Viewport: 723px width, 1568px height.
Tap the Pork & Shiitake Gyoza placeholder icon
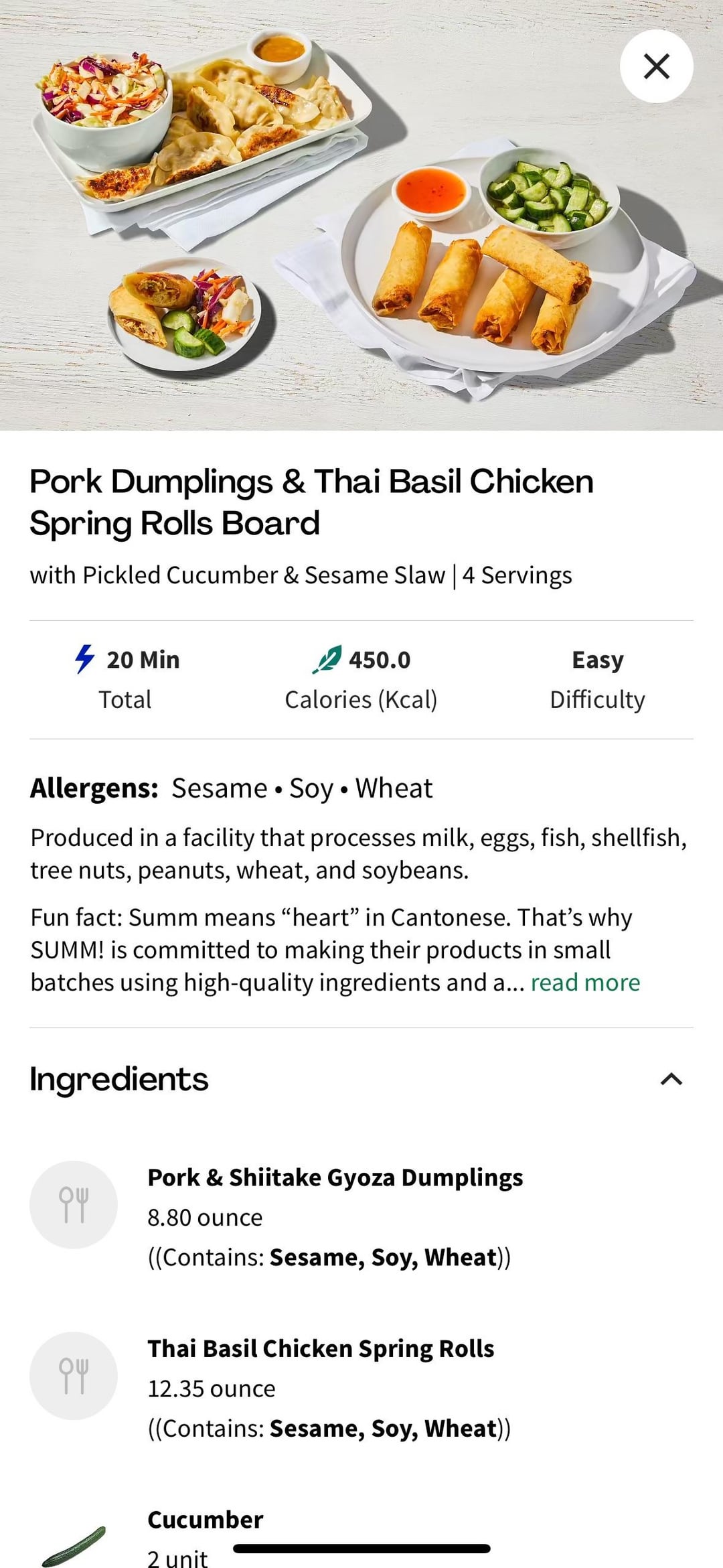click(74, 1204)
